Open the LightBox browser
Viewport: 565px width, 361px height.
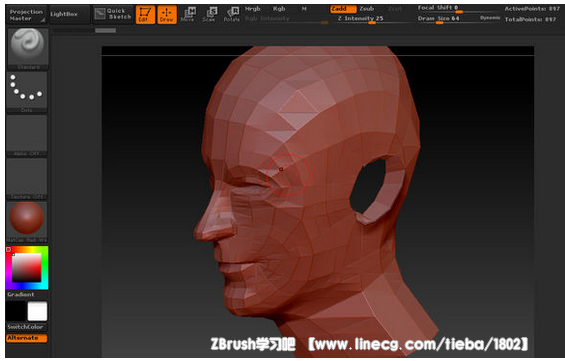click(x=69, y=15)
